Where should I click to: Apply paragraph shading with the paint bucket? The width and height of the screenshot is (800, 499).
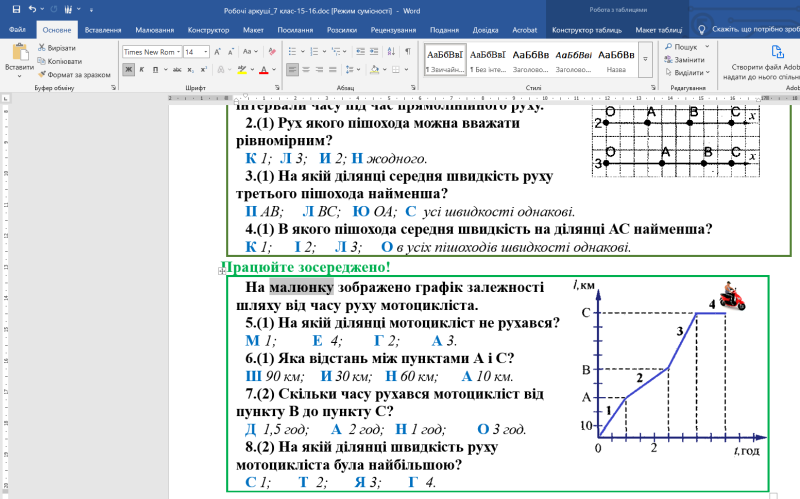[x=374, y=69]
